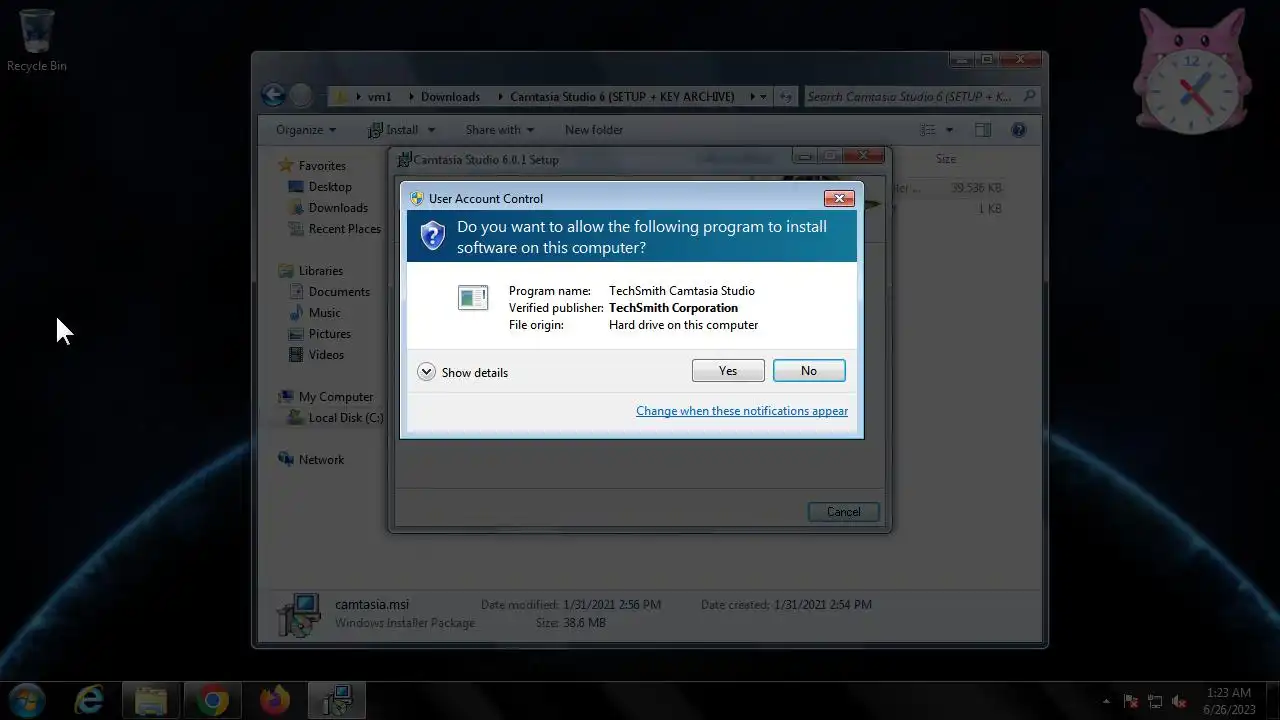Click Install in Explorer toolbar
This screenshot has width=1280, height=720.
(394, 130)
